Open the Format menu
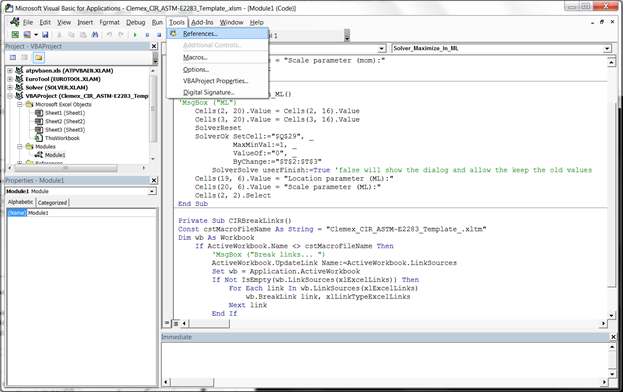The width and height of the screenshot is (623, 392). pyautogui.click(x=109, y=22)
